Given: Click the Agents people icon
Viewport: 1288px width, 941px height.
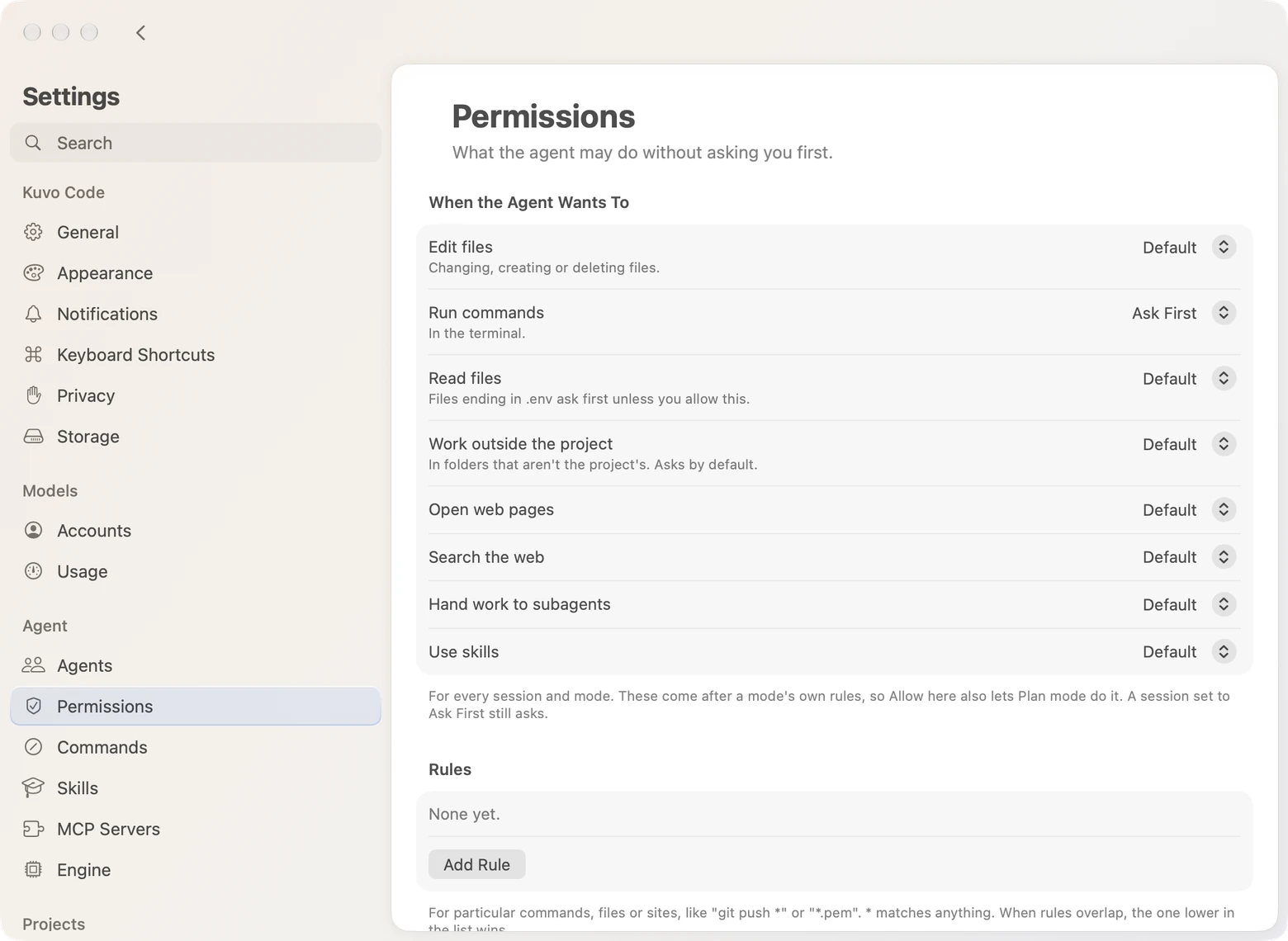Looking at the screenshot, I should (33, 665).
